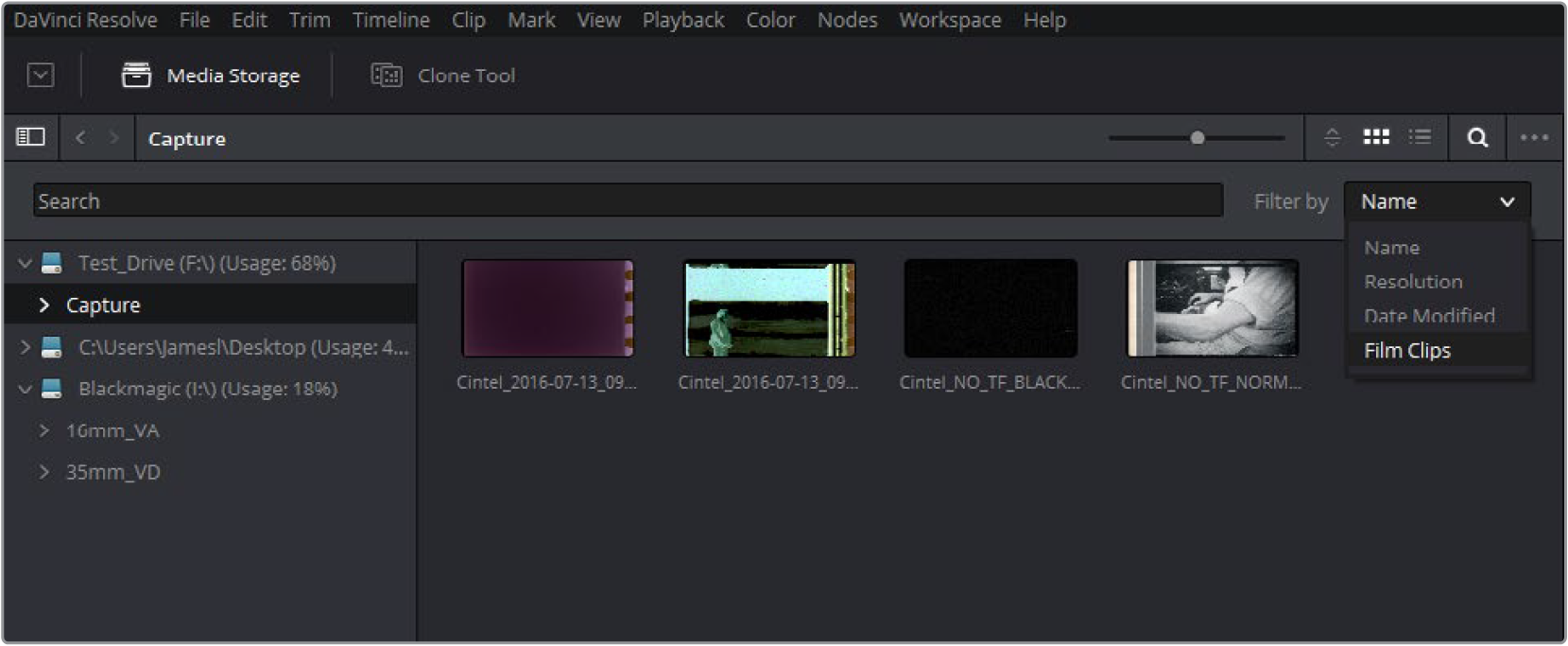
Task: Expand the Capture folder
Action: [x=43, y=305]
